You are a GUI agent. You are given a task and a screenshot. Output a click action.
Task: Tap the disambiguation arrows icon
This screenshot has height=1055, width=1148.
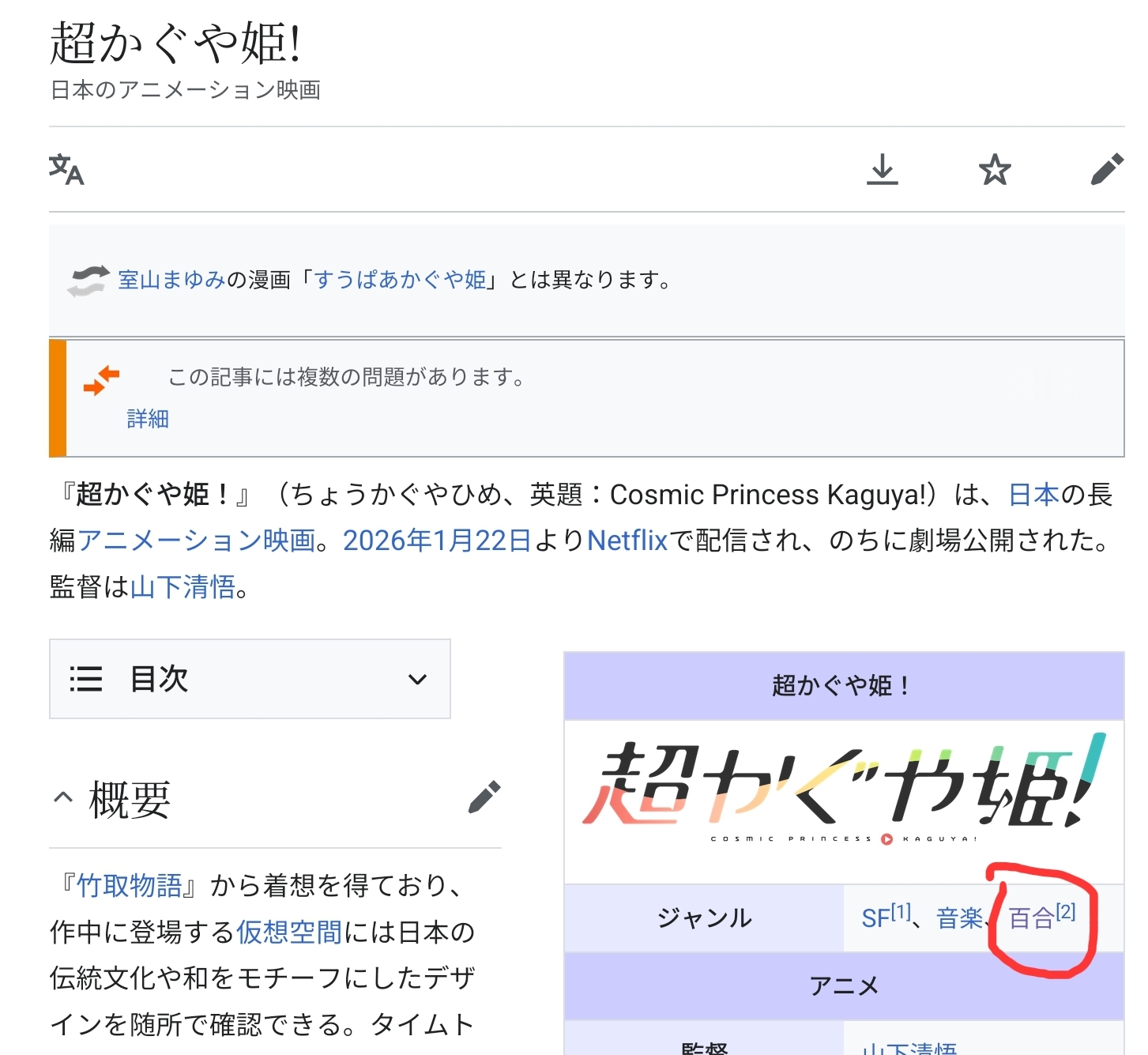tap(88, 281)
